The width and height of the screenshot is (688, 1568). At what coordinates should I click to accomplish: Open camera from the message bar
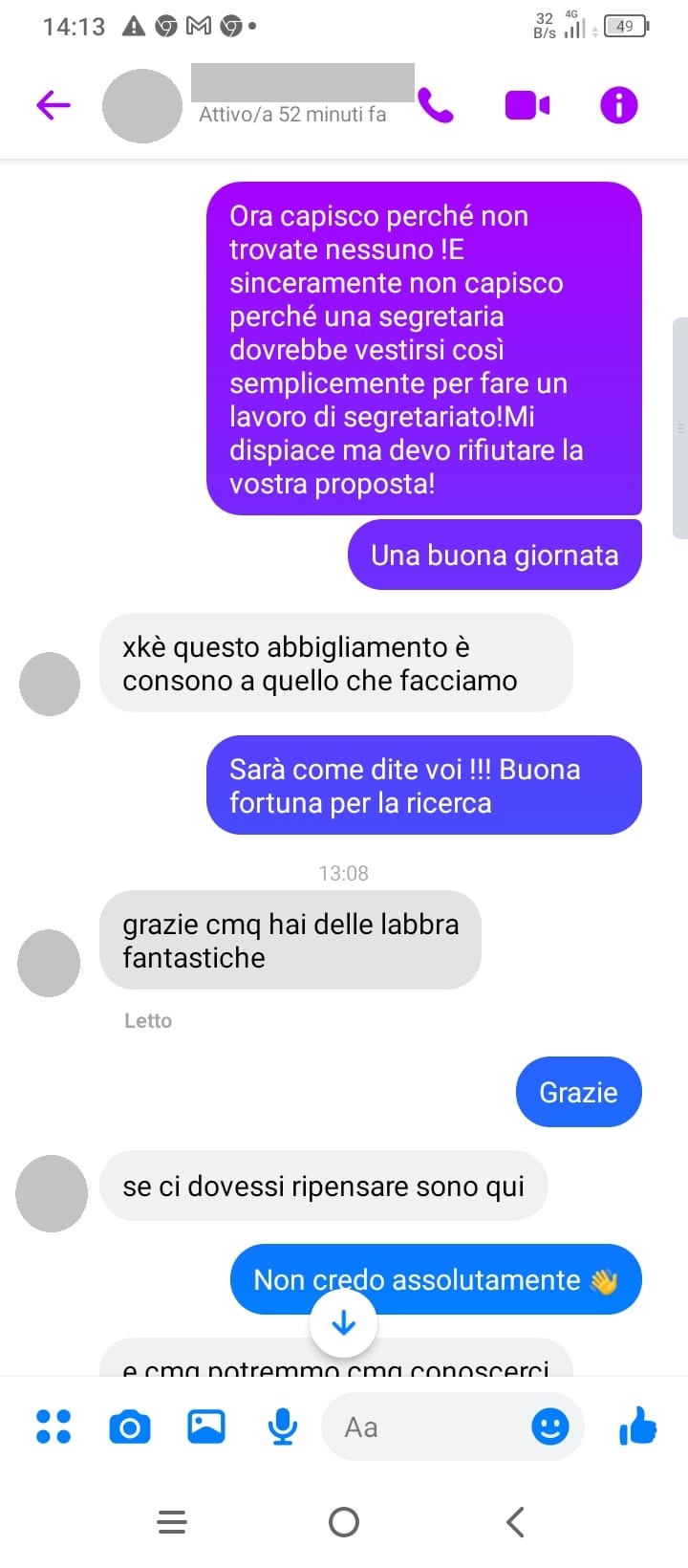130,1427
